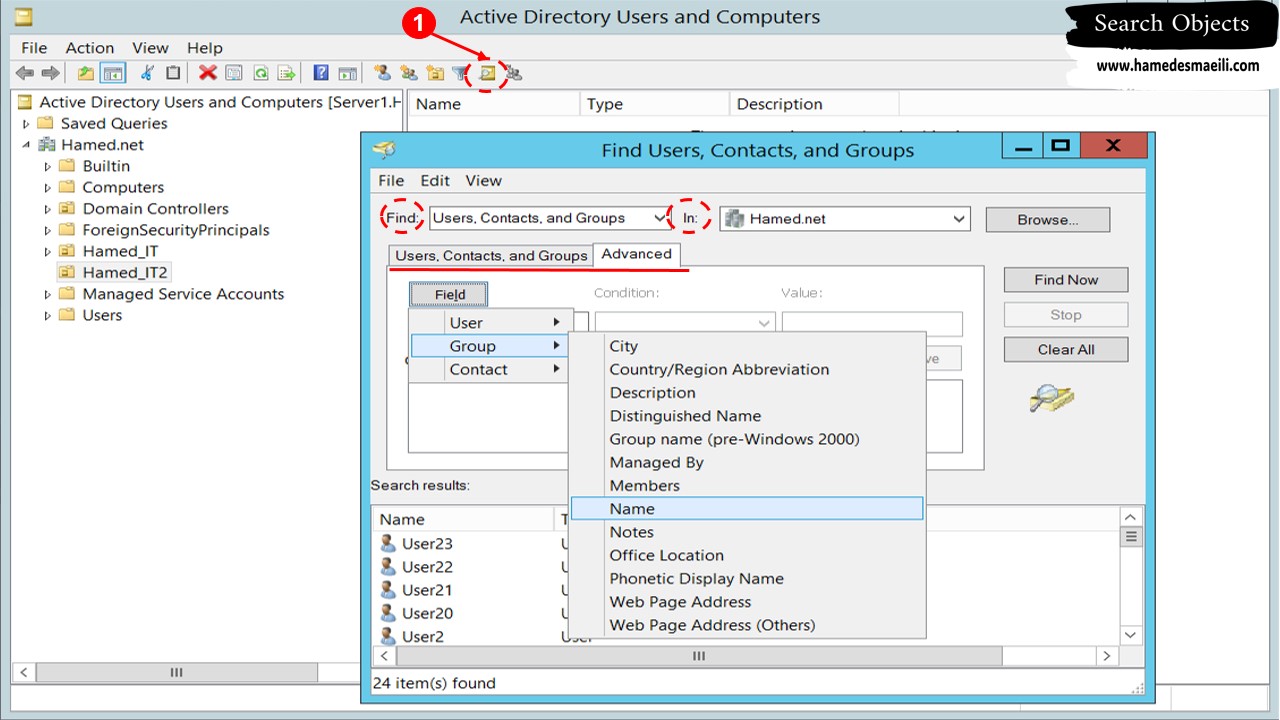Click the Add to group toolbar icon
1280x720 pixels.
513,73
